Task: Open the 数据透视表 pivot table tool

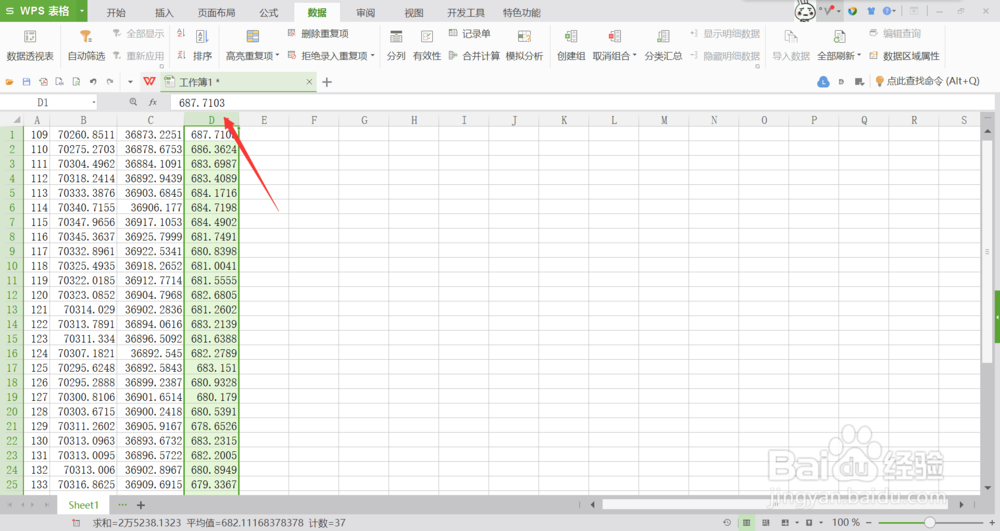Action: tap(30, 45)
